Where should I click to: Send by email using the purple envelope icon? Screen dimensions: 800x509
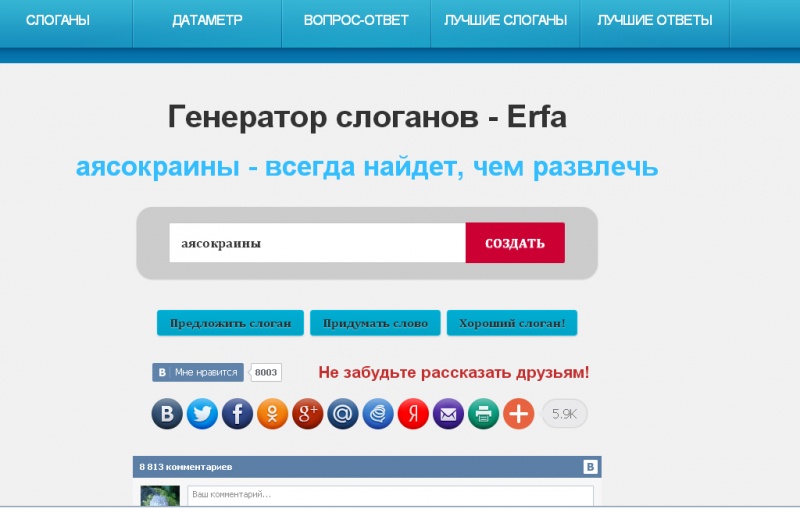[448, 414]
